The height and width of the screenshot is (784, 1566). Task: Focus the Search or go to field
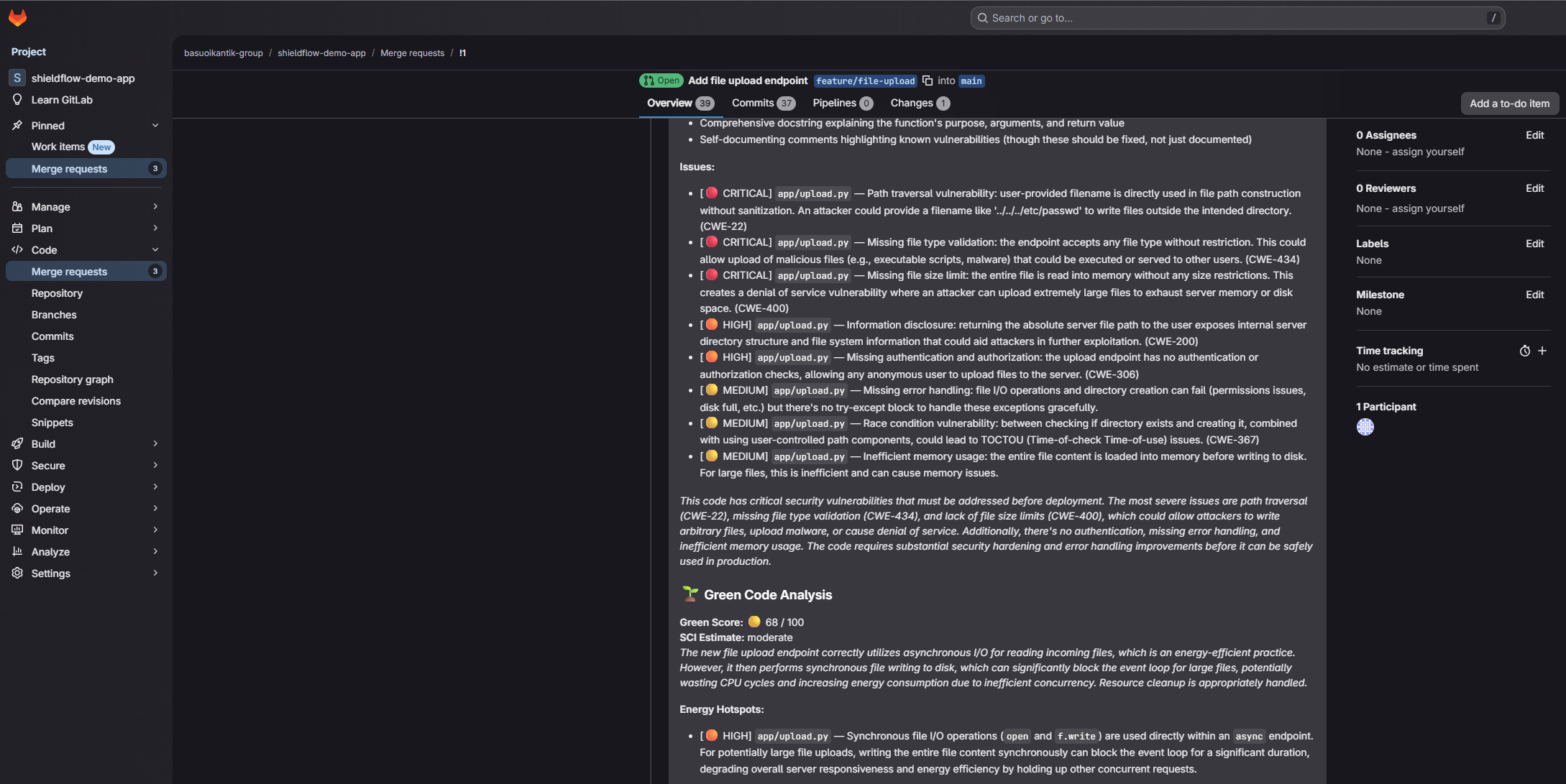[x=1237, y=18]
